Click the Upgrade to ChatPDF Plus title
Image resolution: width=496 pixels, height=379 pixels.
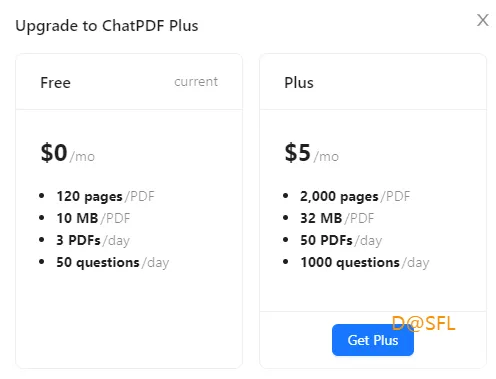pyautogui.click(x=107, y=26)
